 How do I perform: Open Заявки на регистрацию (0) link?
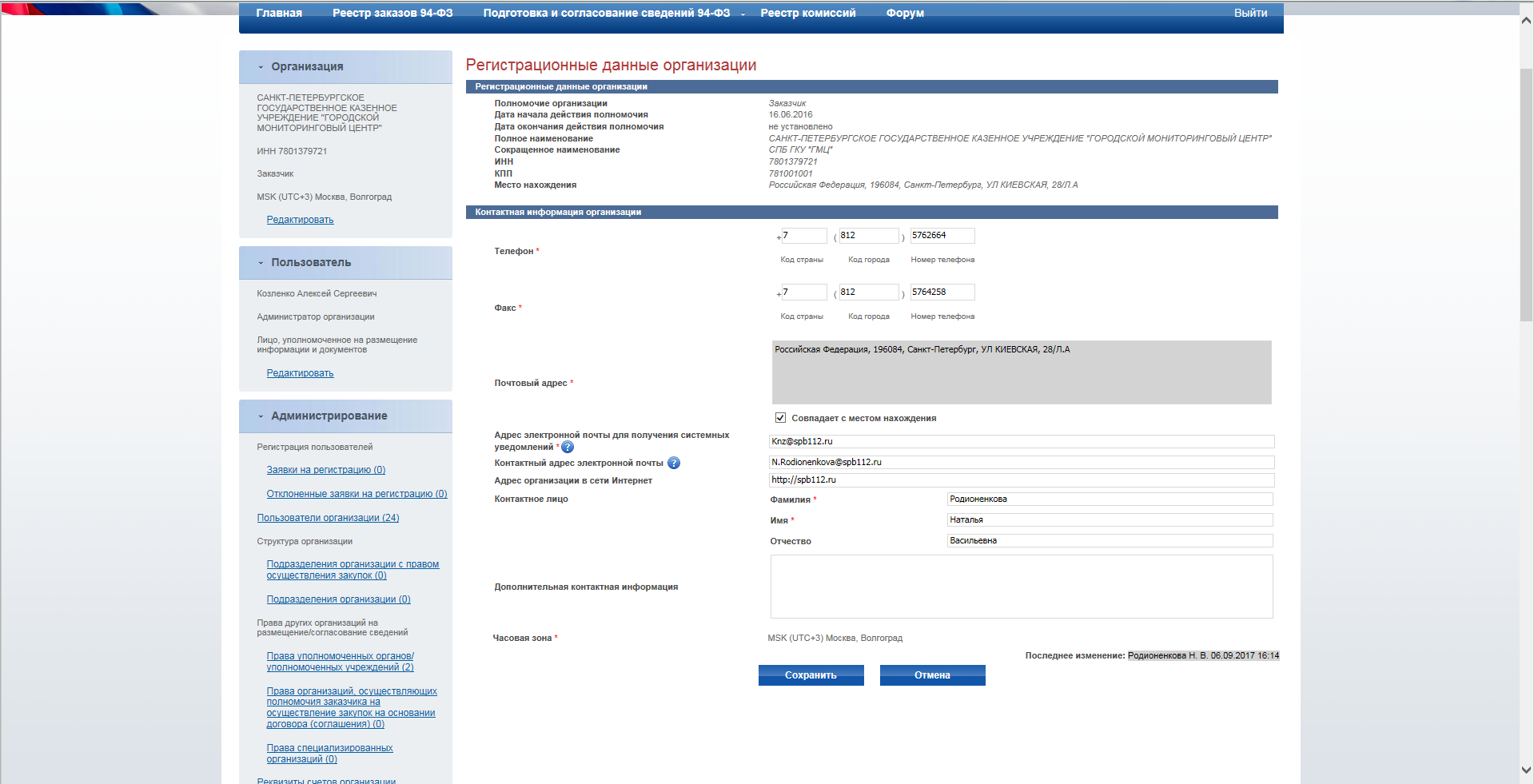tap(325, 470)
